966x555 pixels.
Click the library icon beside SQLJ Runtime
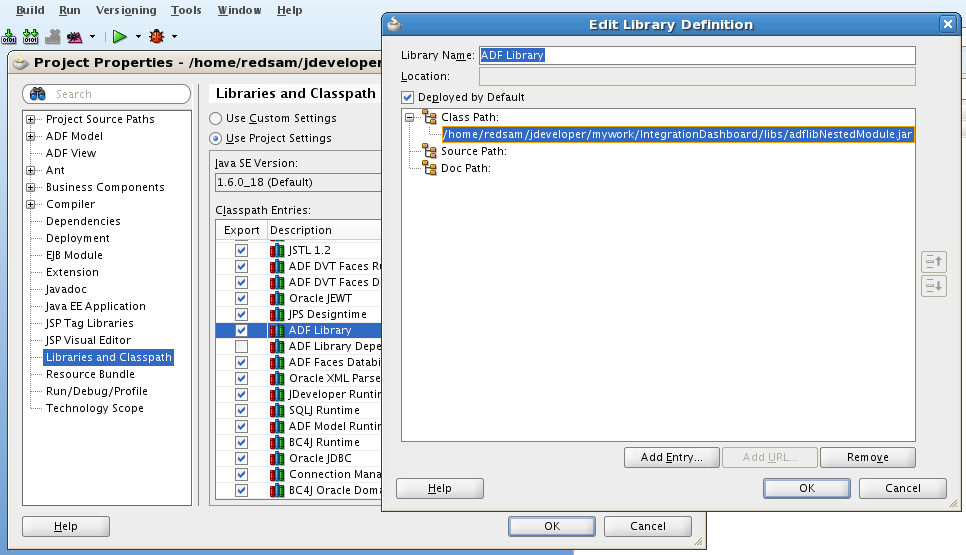click(x=277, y=410)
